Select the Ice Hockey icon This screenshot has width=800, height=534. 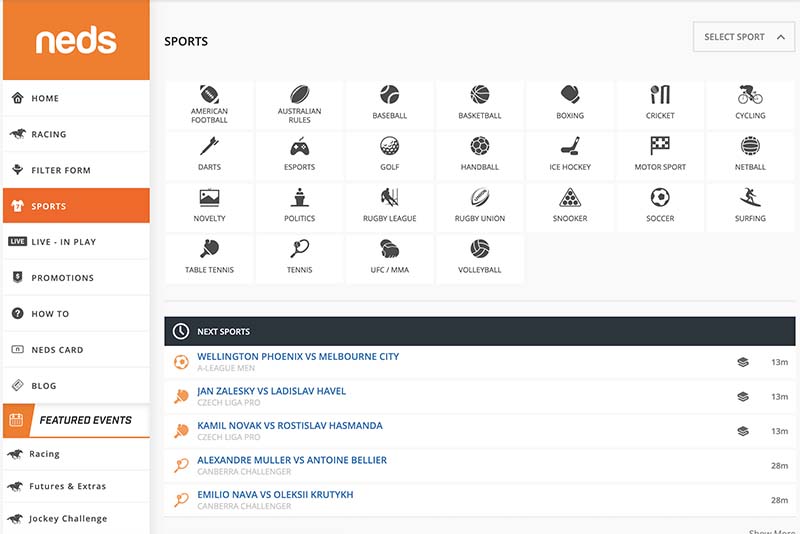click(570, 147)
